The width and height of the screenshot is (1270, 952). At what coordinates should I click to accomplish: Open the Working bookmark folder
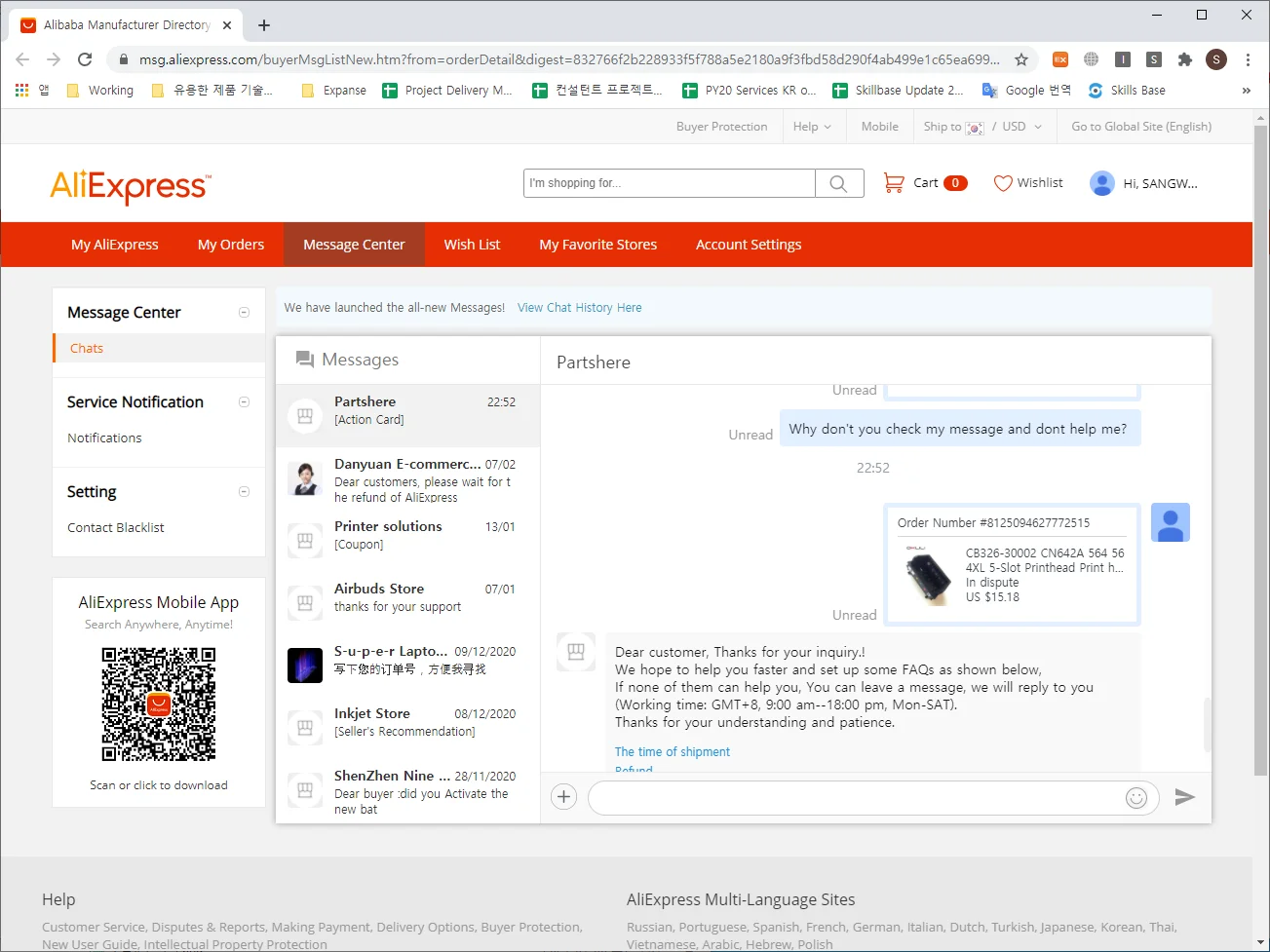pyautogui.click(x=99, y=91)
